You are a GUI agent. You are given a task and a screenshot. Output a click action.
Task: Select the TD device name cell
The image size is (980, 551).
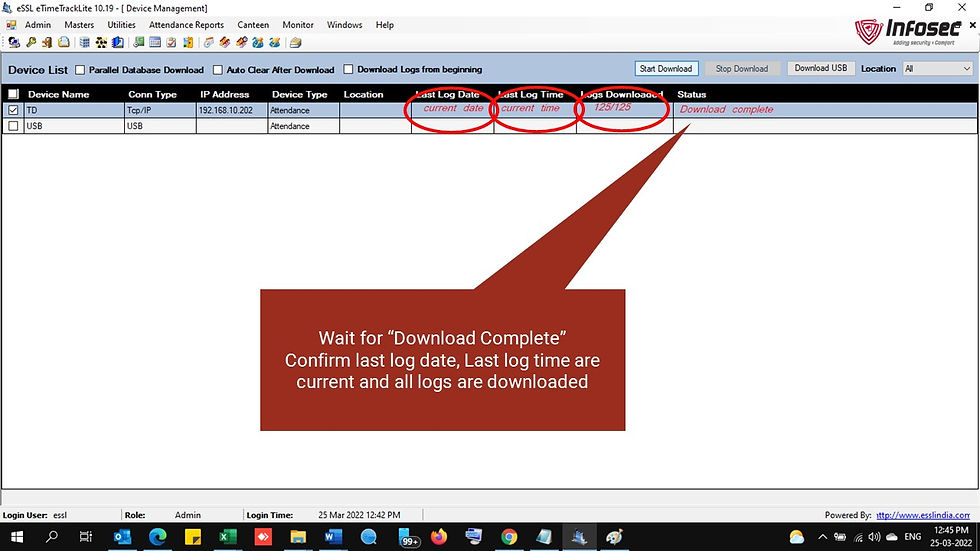tap(74, 110)
